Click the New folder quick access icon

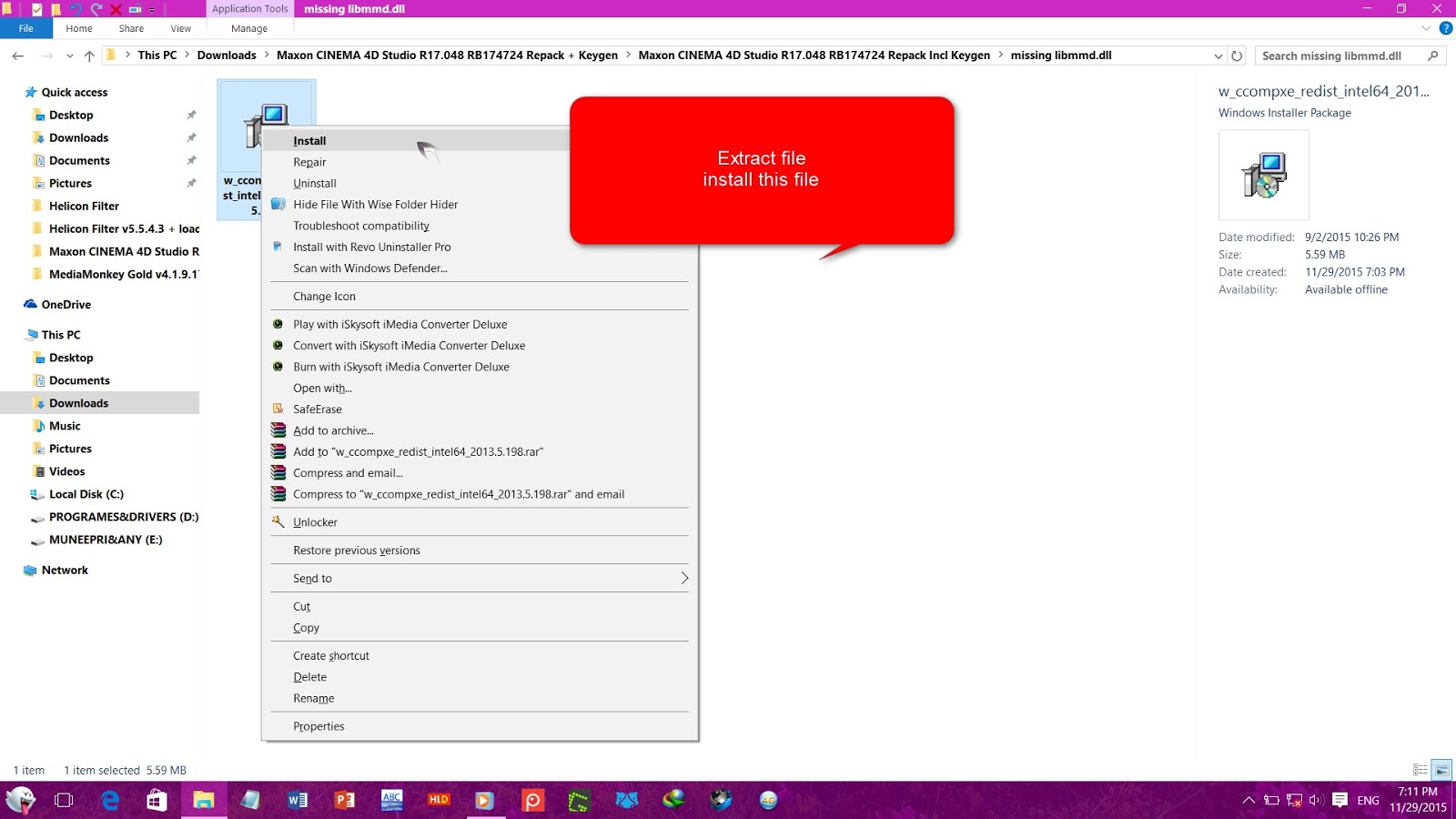coord(56,9)
